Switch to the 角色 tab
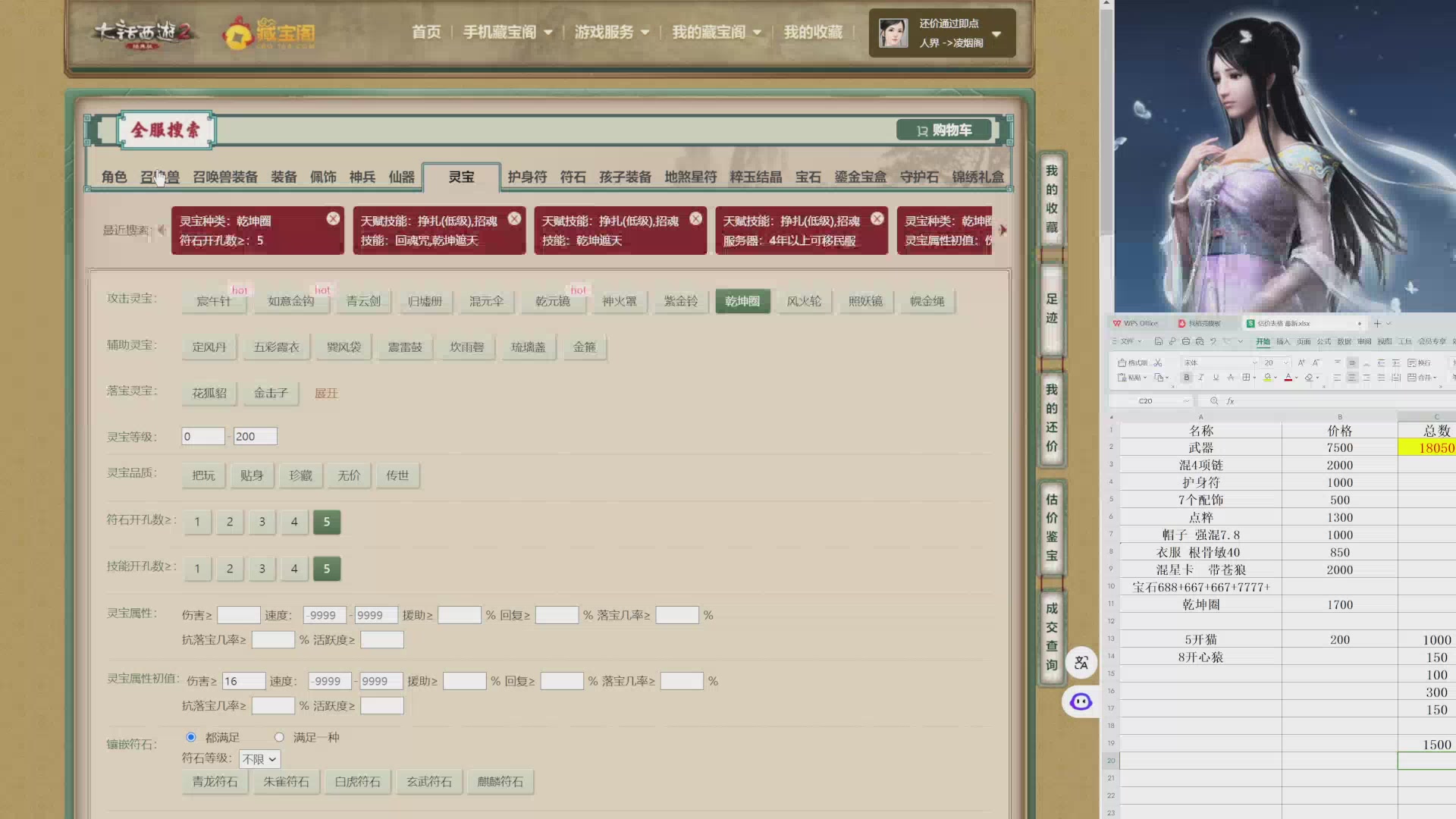This screenshot has height=819, width=1456. click(x=114, y=177)
